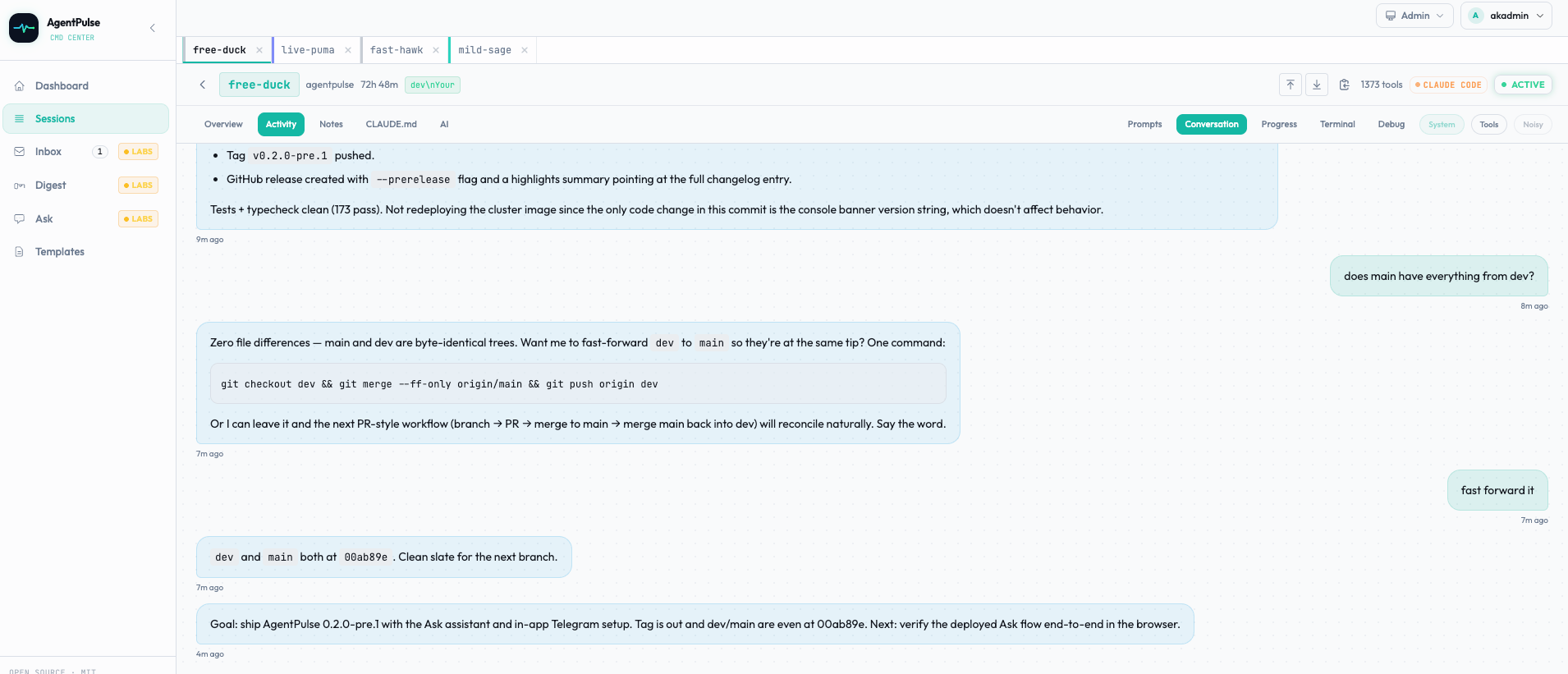
Task: Close the fast-hawk session tab
Action: tap(436, 50)
